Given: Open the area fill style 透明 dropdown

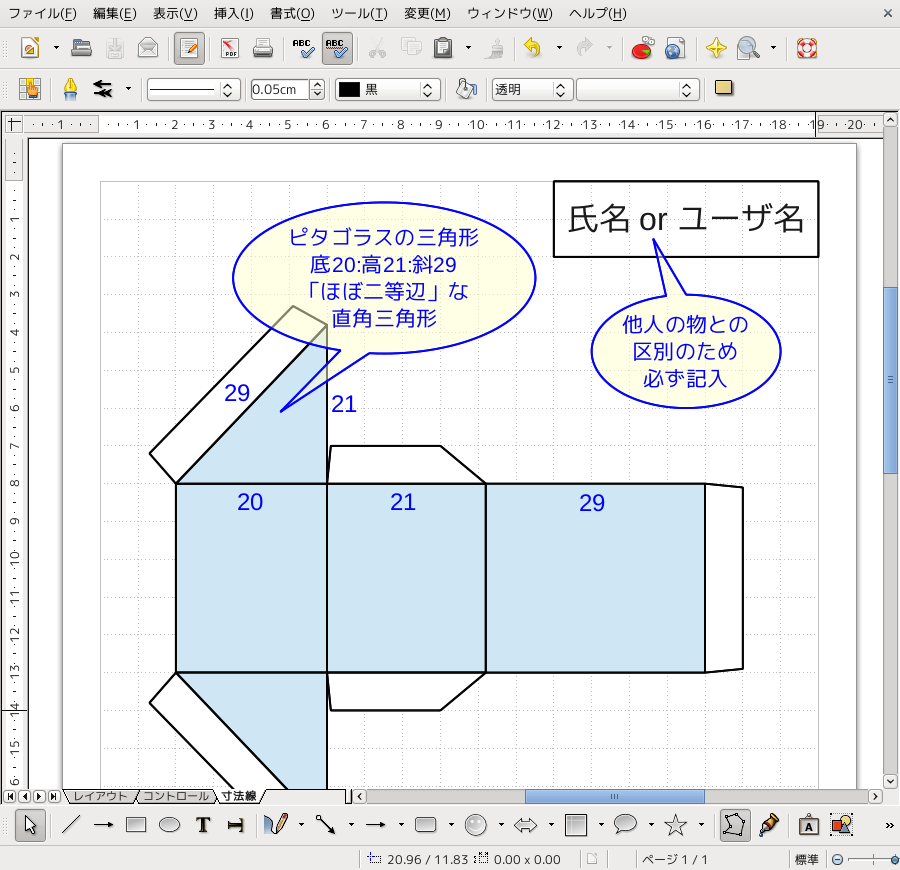Looking at the screenshot, I should (533, 90).
